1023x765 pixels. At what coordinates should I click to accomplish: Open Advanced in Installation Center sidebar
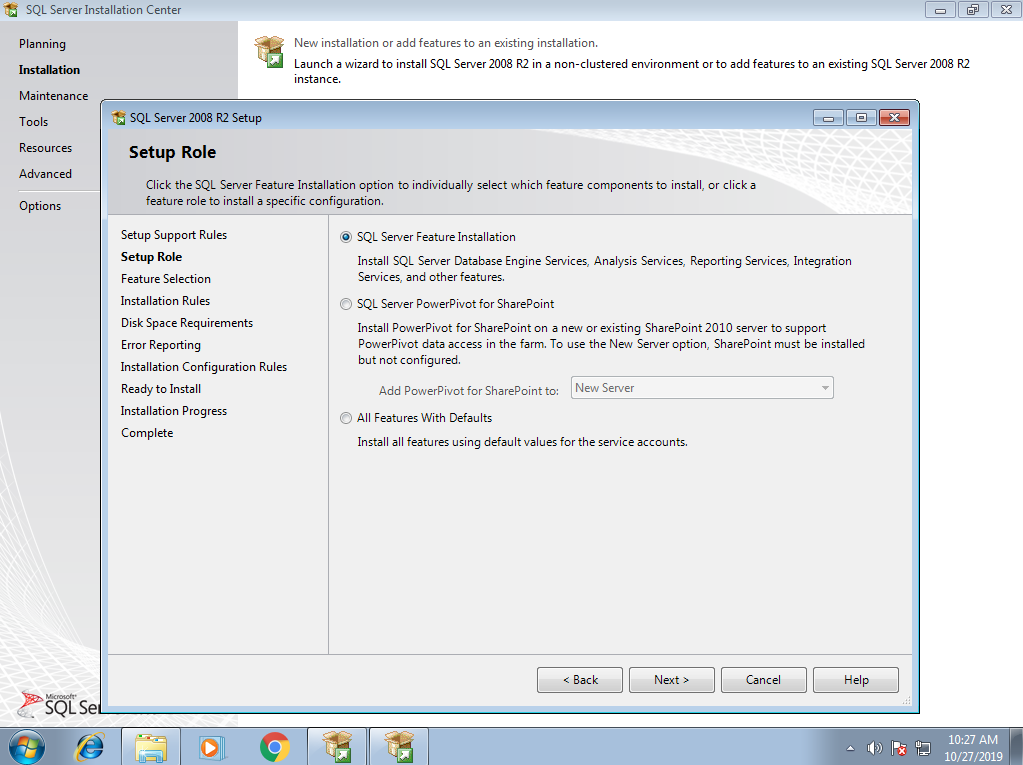pyautogui.click(x=46, y=174)
